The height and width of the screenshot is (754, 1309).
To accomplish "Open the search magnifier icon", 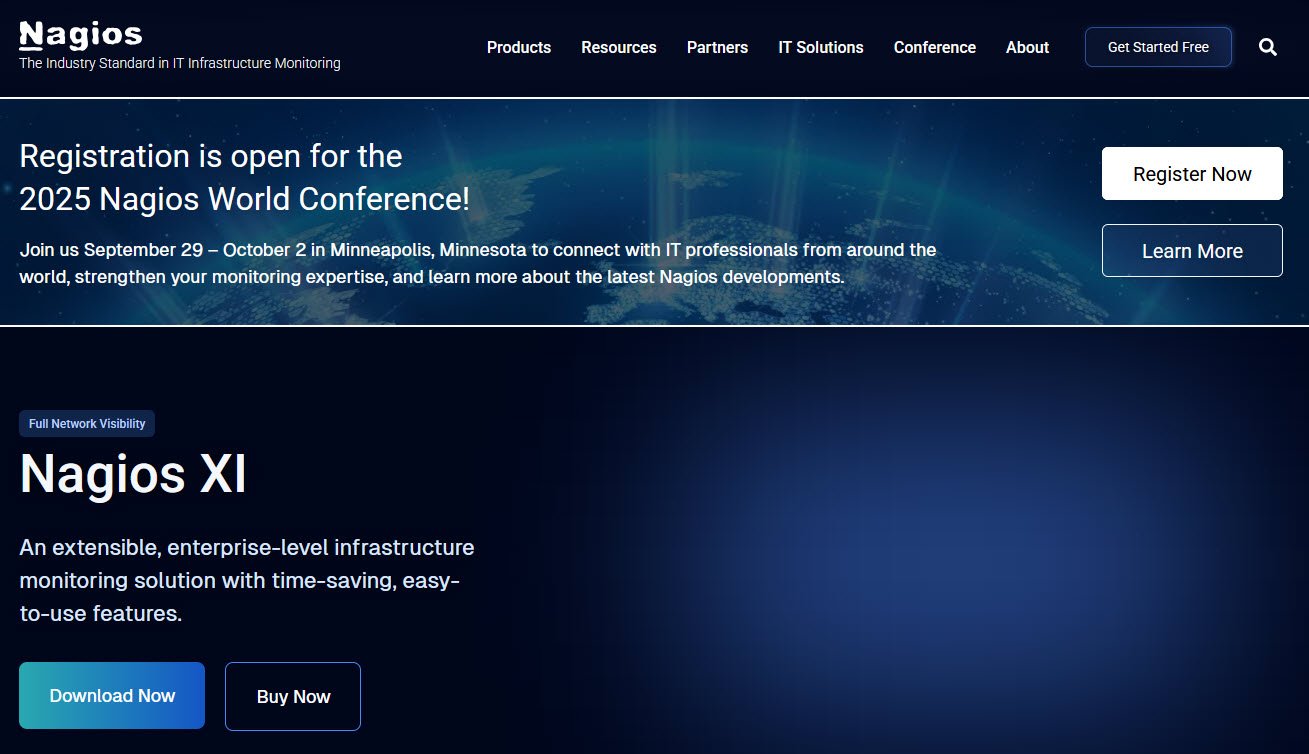I will point(1267,47).
